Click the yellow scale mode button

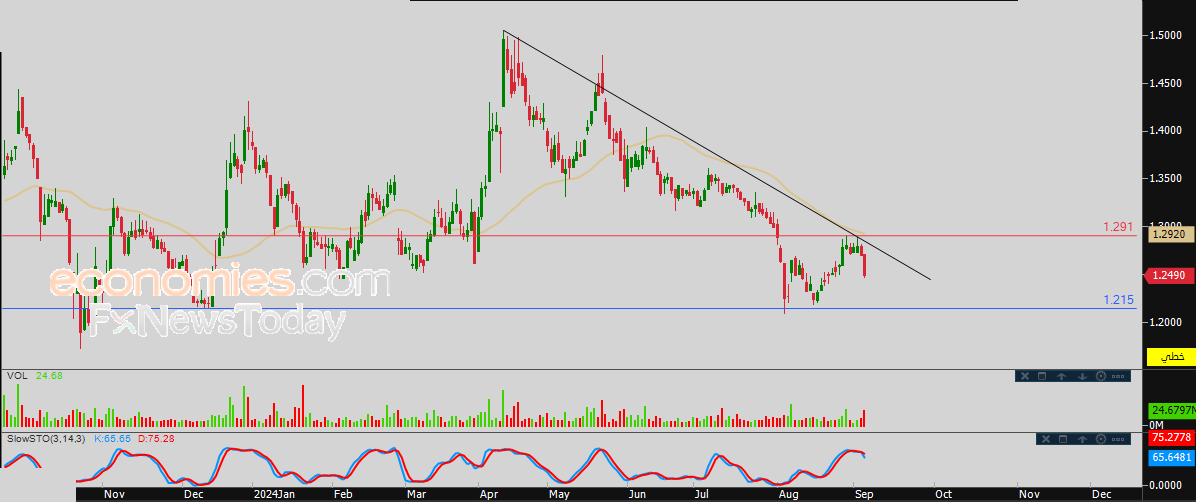(1172, 356)
